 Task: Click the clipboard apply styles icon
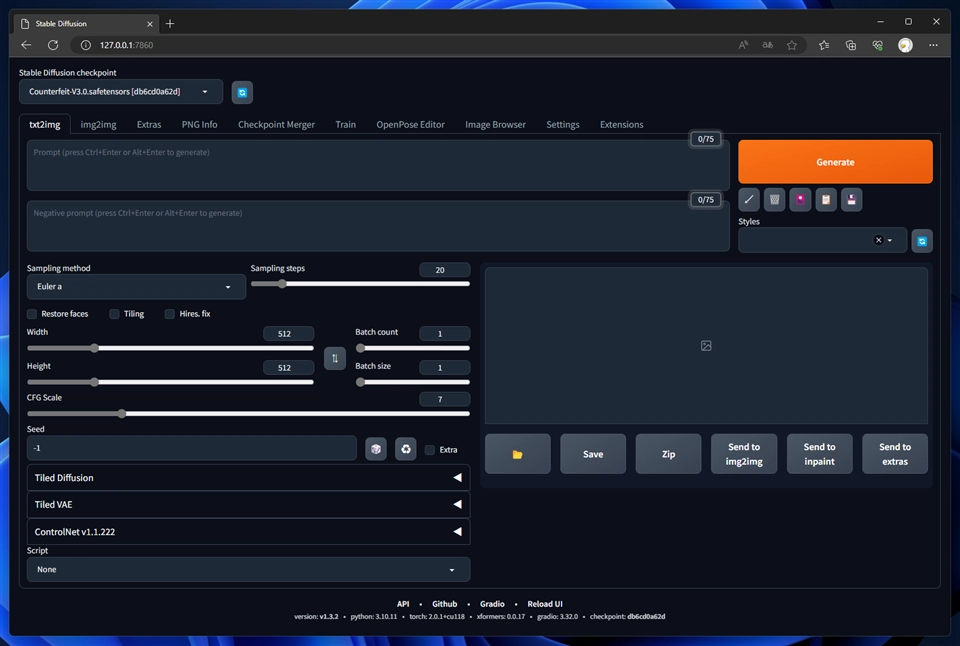pyautogui.click(x=826, y=200)
